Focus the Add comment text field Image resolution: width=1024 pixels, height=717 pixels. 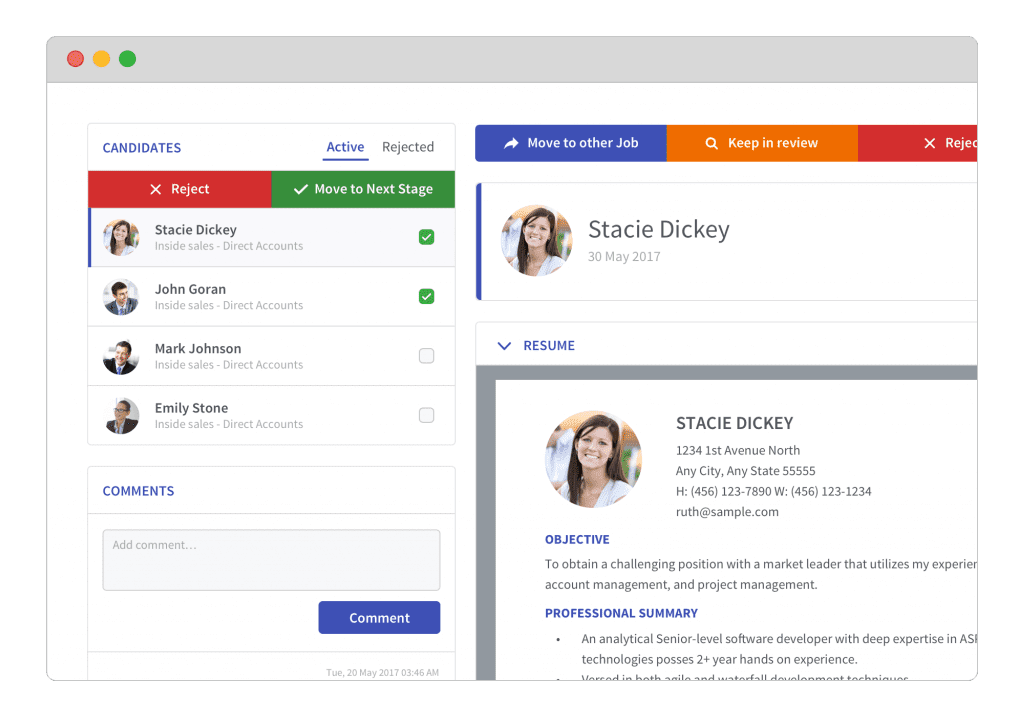point(271,560)
